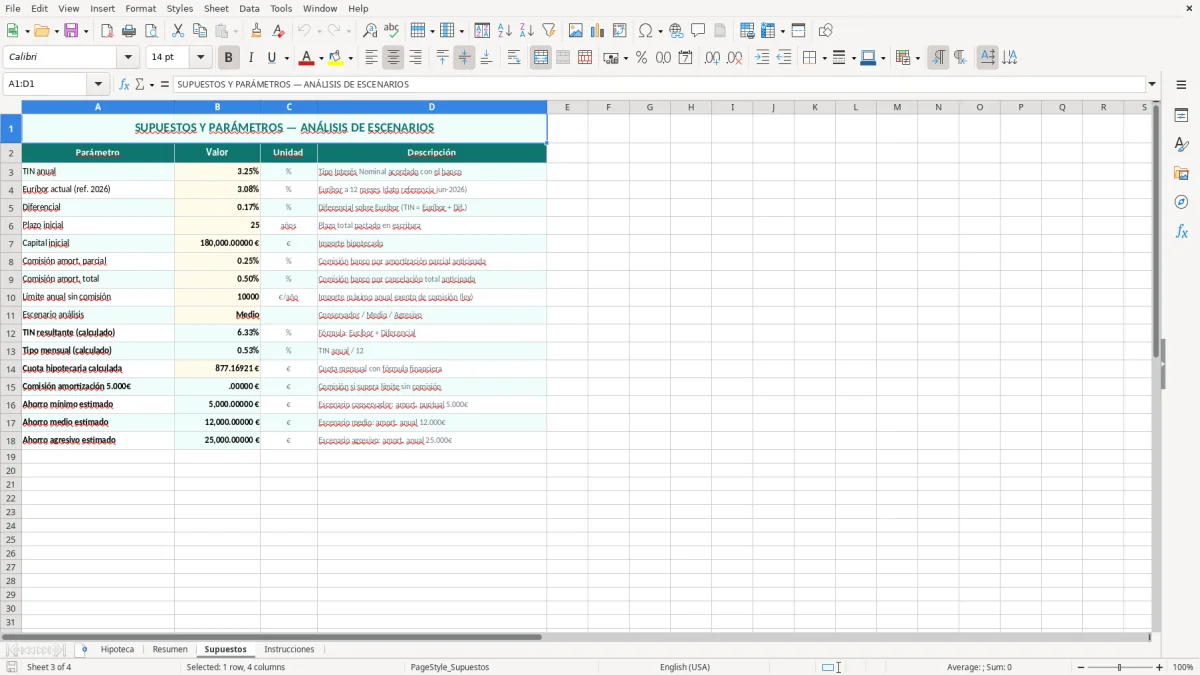The width and height of the screenshot is (1200, 675).
Task: Toggle Bold formatting
Action: coord(229,58)
